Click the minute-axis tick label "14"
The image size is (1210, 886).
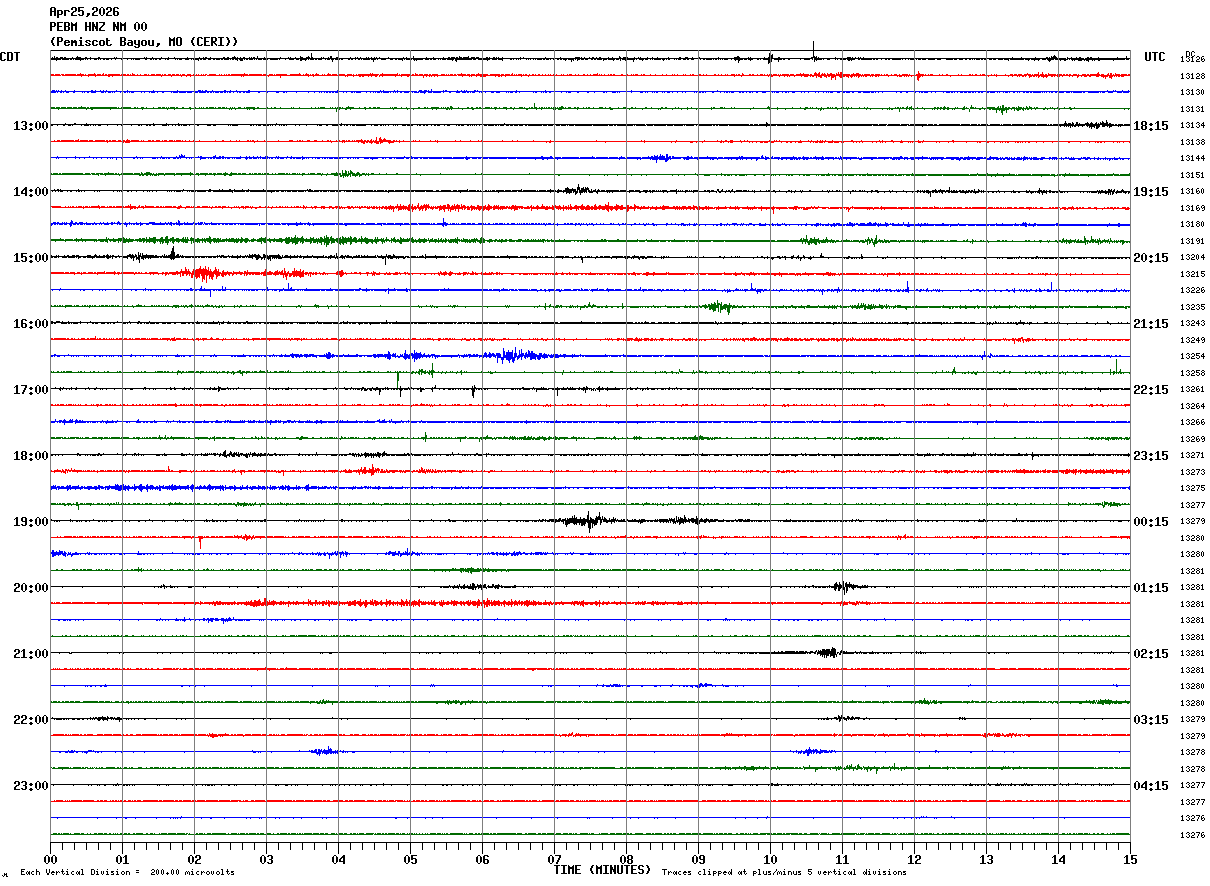tap(1058, 859)
